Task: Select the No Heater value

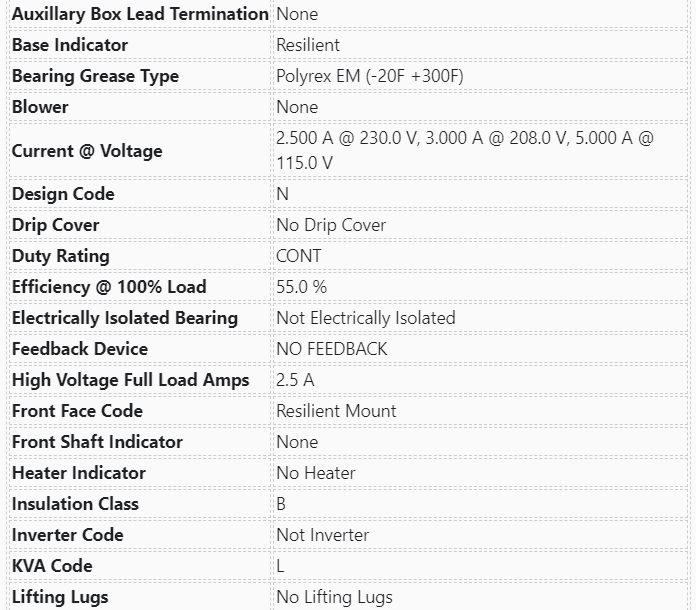Action: click(x=316, y=473)
